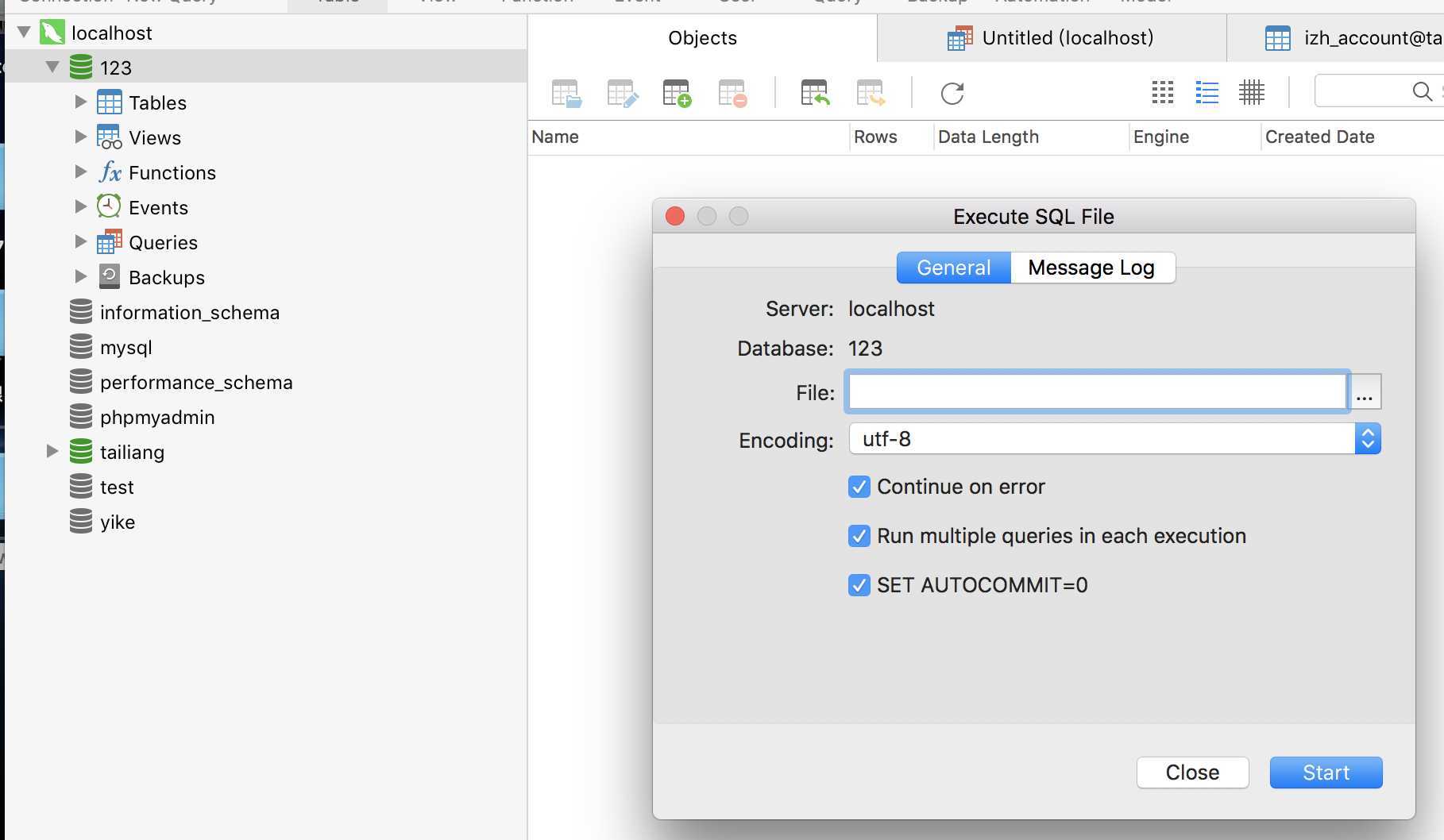Click the Events clock icon
The image size is (1444, 840).
109,206
